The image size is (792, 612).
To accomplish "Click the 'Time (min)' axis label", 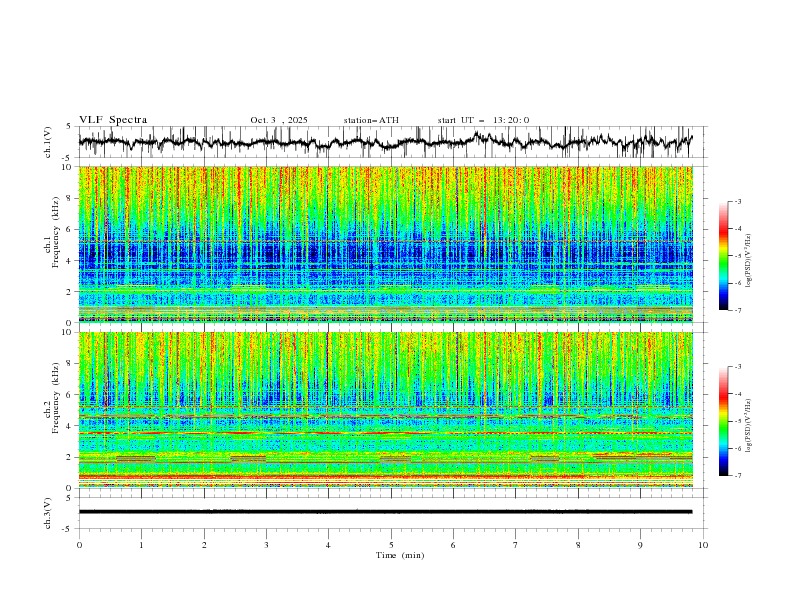I will (x=400, y=555).
